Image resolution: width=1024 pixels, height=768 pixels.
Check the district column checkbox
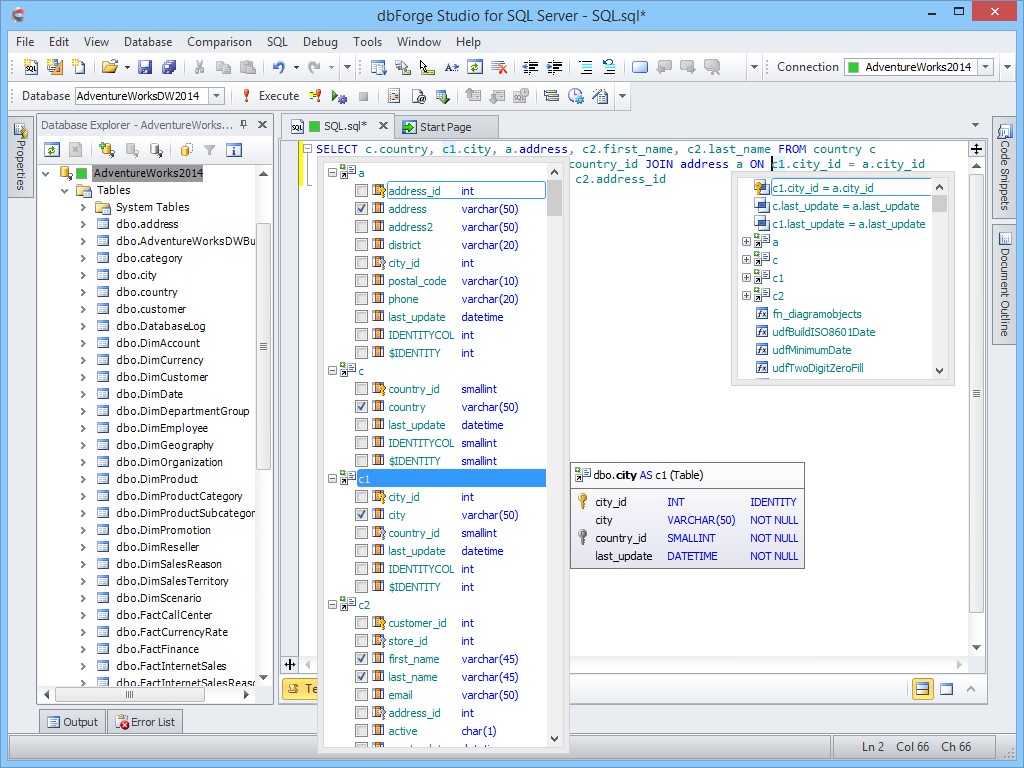361,245
